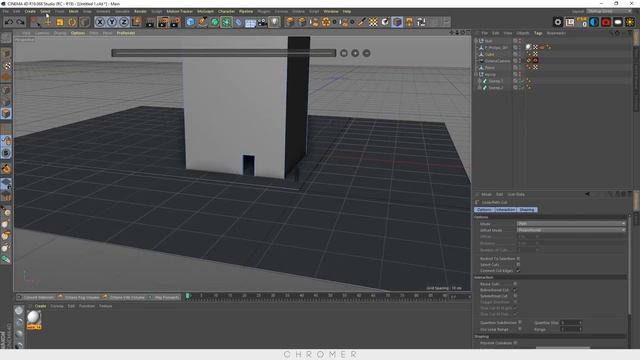Open the Layout dropdown at top right
The height and width of the screenshot is (360, 640).
[608, 11]
